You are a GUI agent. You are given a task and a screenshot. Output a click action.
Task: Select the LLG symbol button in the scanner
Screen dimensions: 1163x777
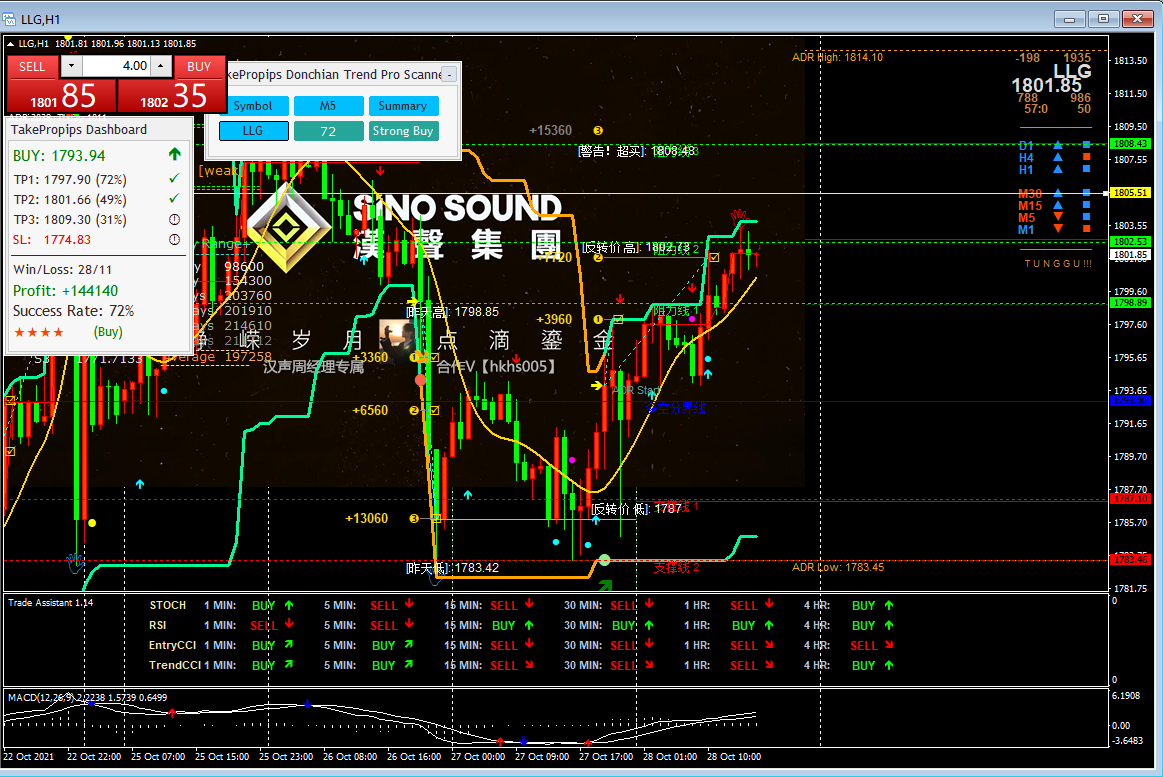click(253, 130)
